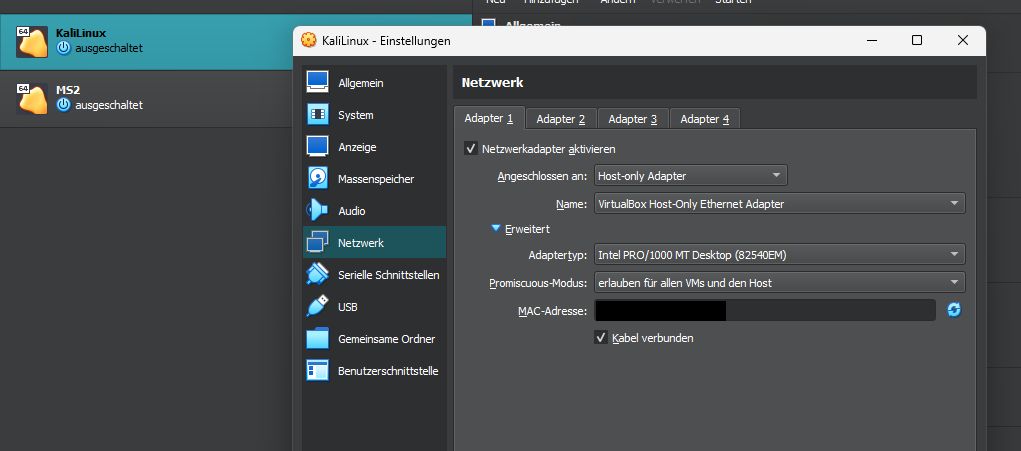Switch to Adapter 2 tab

pyautogui.click(x=561, y=119)
